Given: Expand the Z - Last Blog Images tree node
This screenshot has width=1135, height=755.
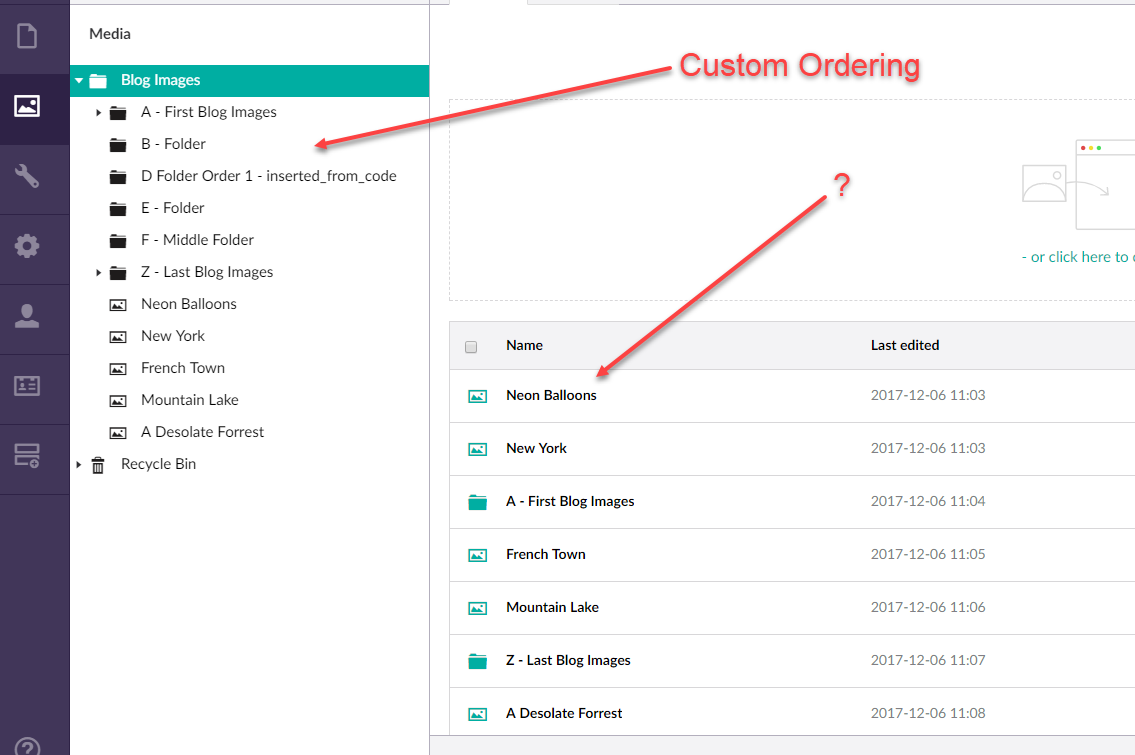Looking at the screenshot, I should pyautogui.click(x=98, y=272).
